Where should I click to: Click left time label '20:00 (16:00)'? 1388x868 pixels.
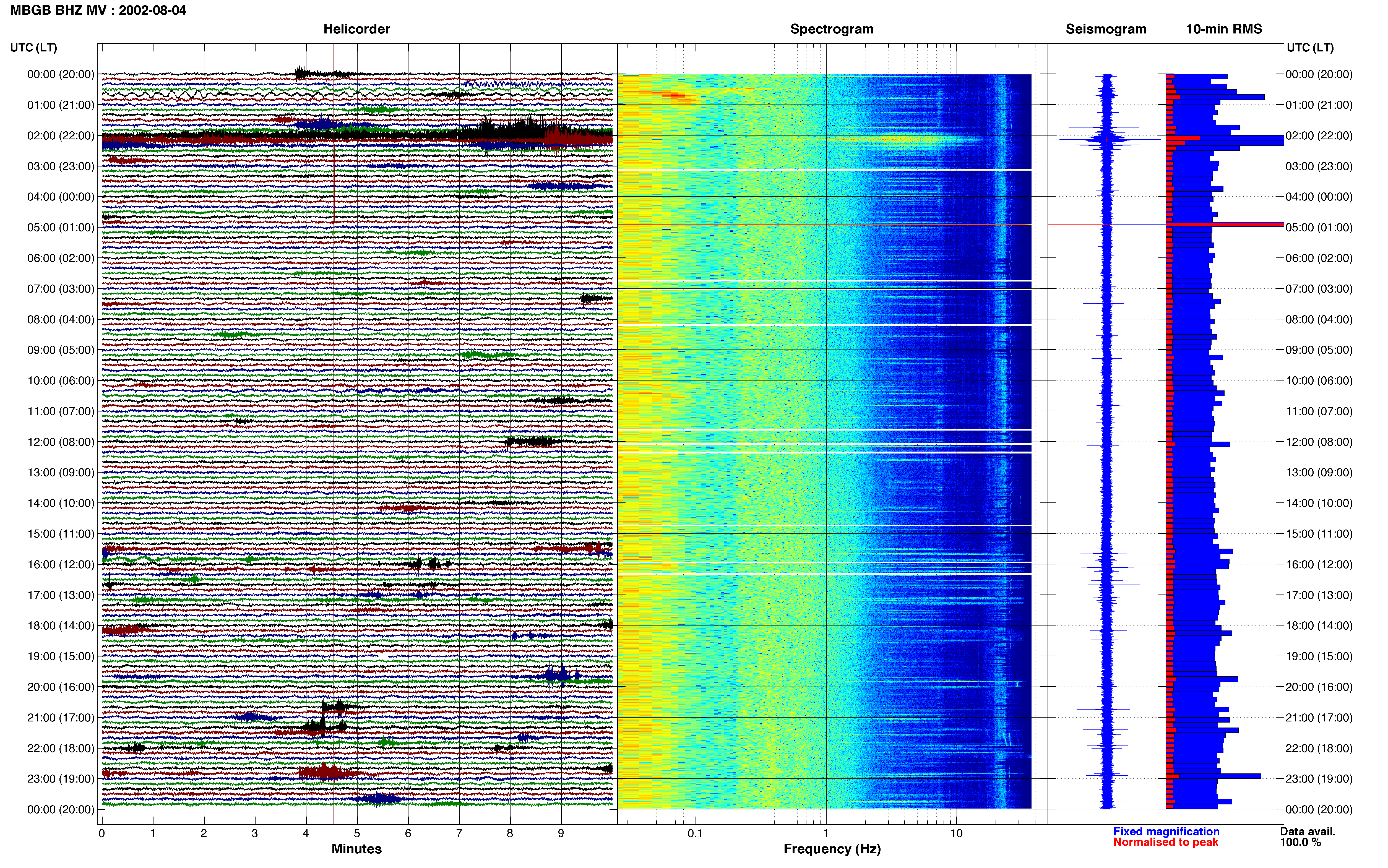(61, 687)
